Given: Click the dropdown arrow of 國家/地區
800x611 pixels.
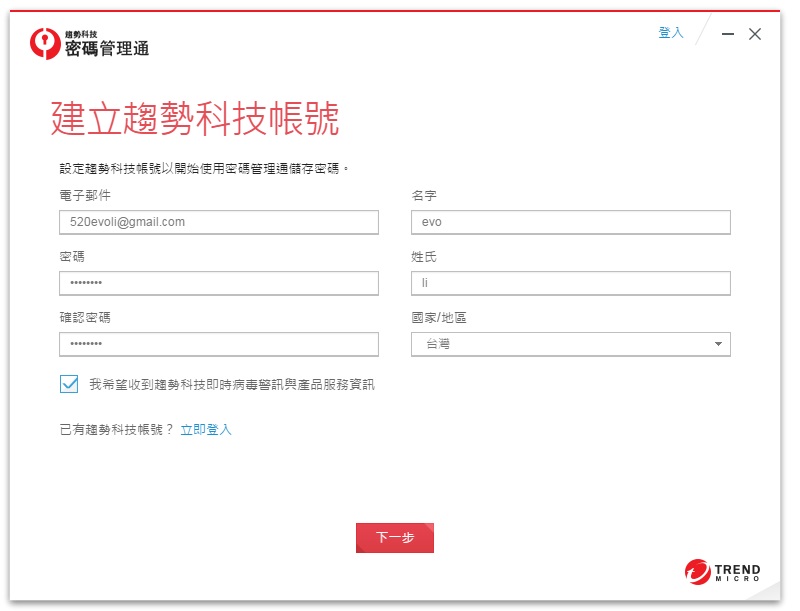Looking at the screenshot, I should (x=718, y=344).
